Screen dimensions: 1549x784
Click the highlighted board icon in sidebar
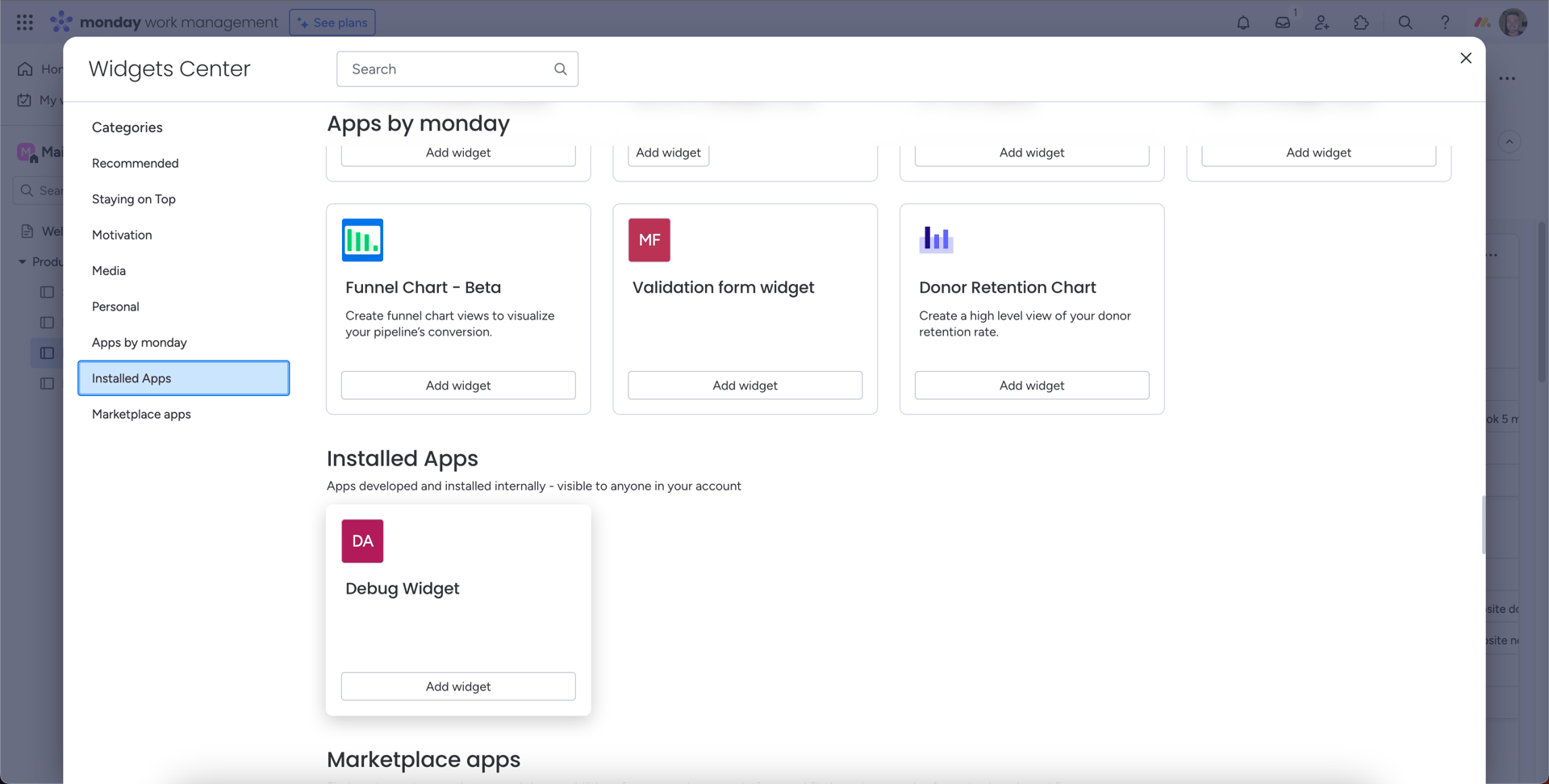(x=48, y=353)
